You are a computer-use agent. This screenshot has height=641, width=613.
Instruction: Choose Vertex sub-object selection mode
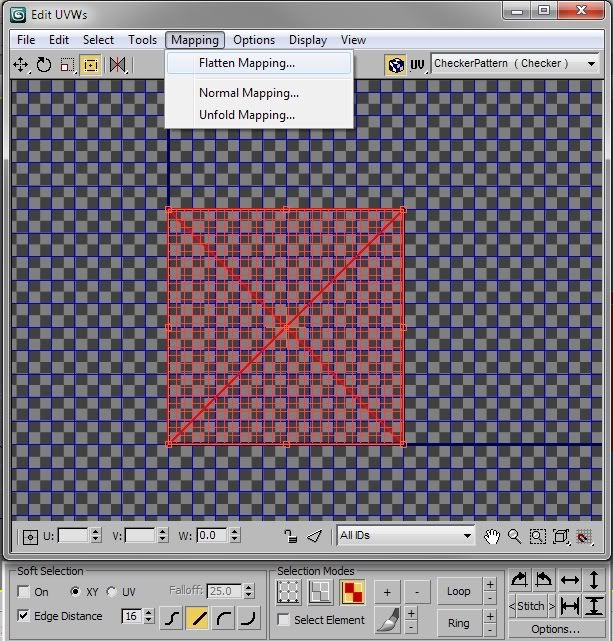(289, 593)
